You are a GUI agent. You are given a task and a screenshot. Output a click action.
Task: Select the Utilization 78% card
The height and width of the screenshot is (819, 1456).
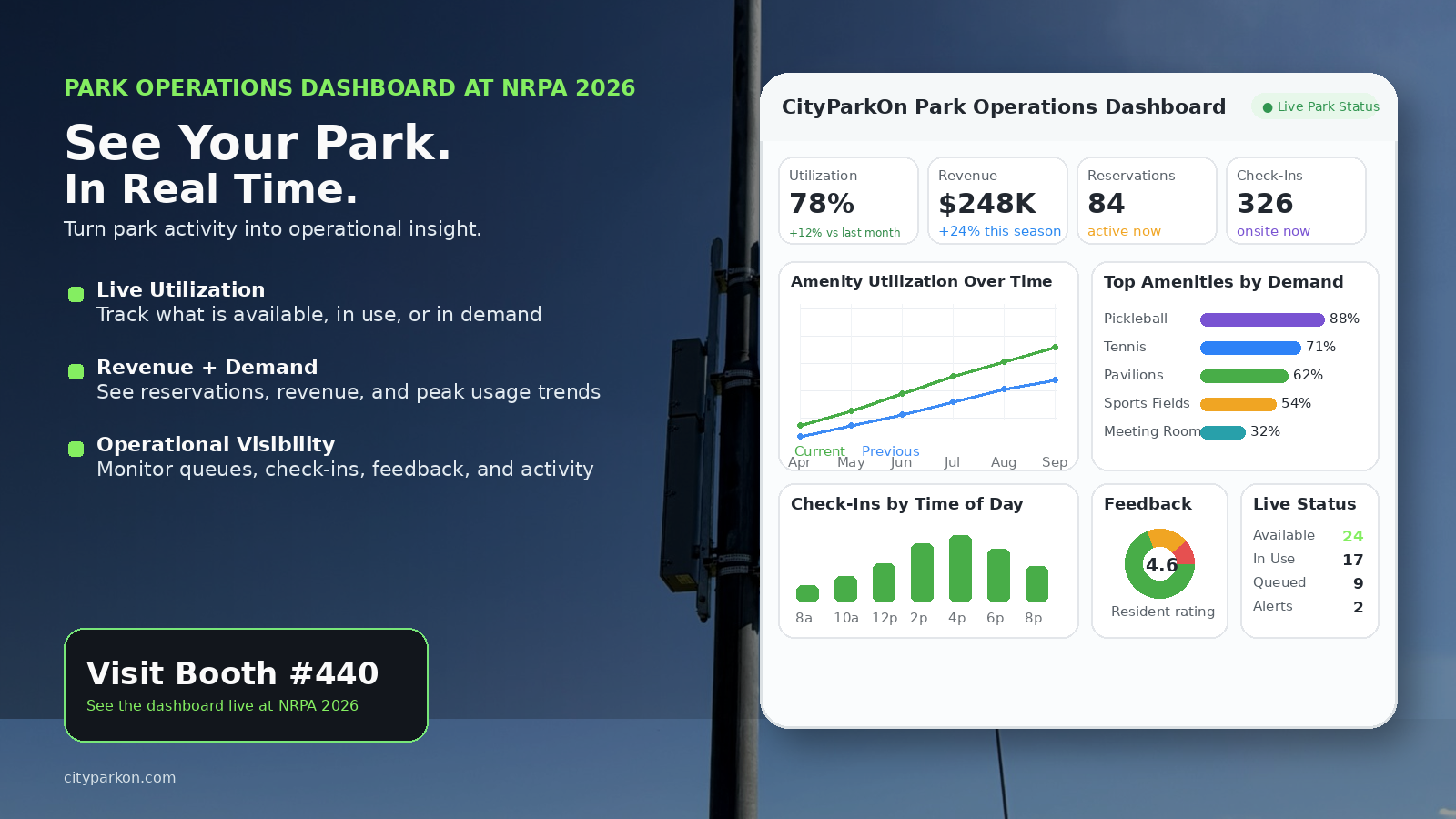pyautogui.click(x=848, y=201)
